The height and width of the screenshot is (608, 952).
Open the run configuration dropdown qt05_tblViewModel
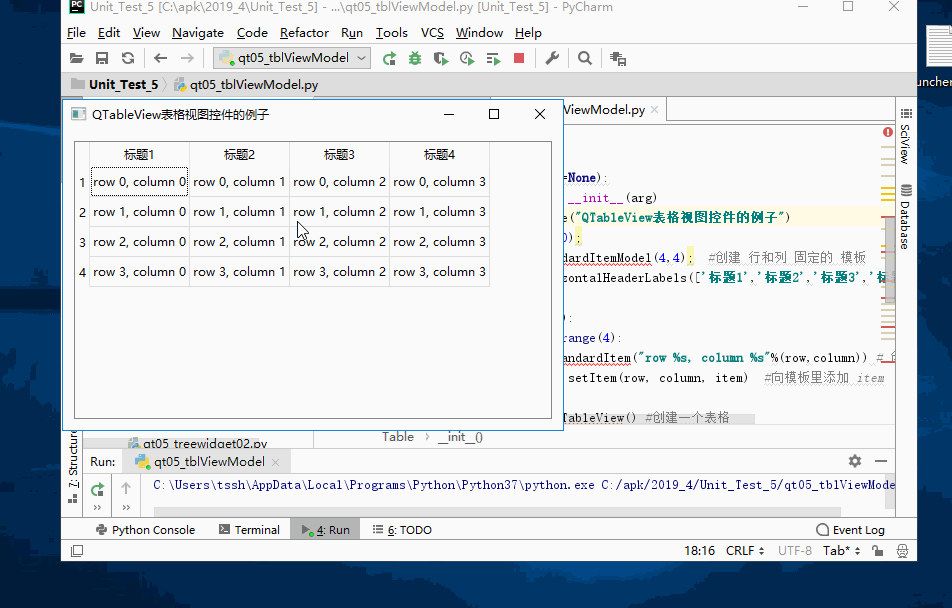[x=292, y=58]
